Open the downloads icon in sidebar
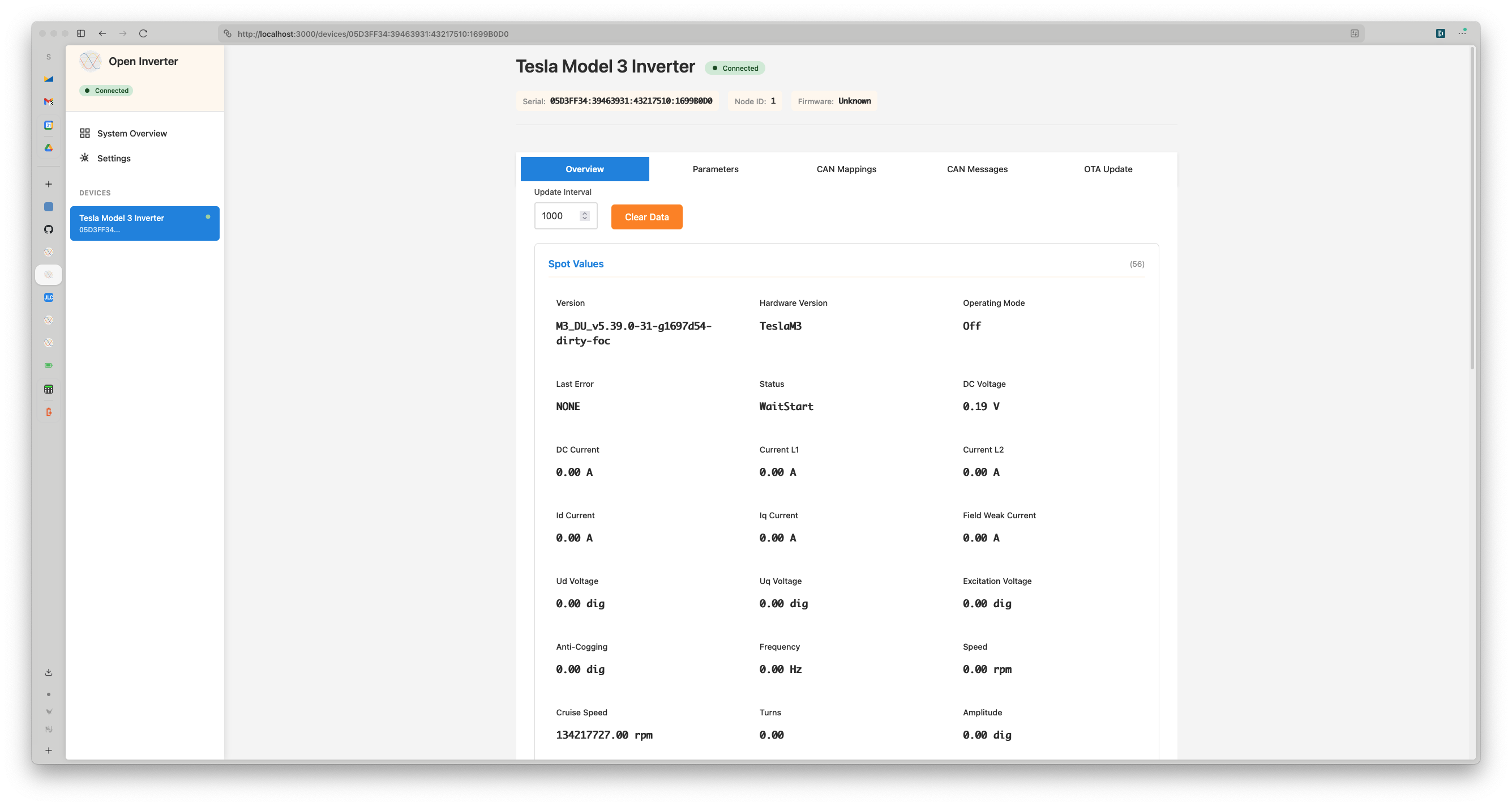This screenshot has height=806, width=1512. 49,672
